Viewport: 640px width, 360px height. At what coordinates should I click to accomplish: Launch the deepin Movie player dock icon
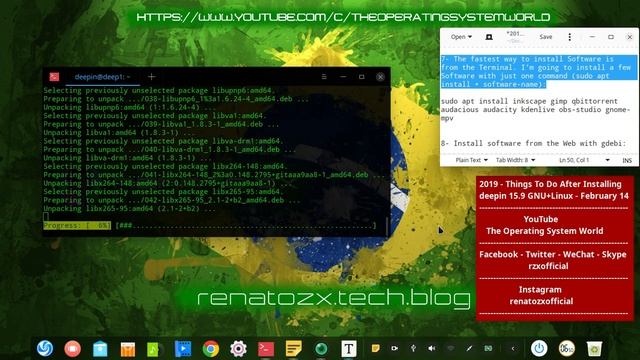click(x=183, y=349)
